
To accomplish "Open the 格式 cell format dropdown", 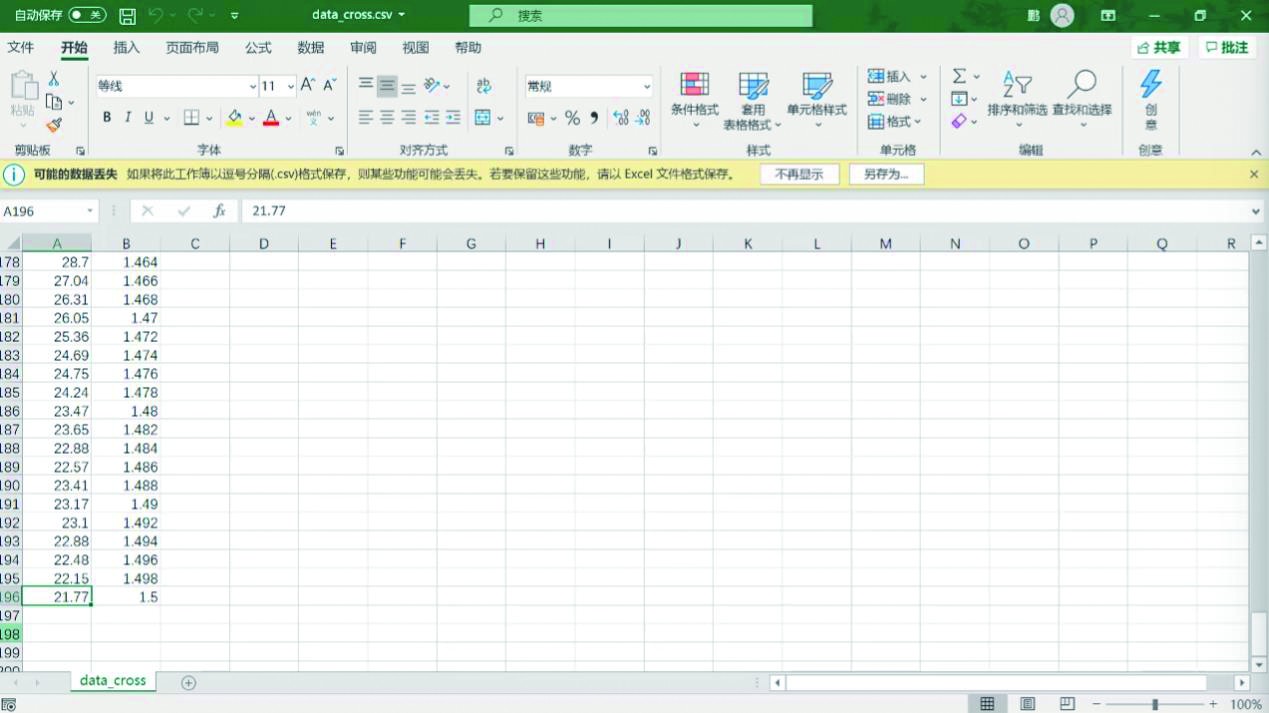I will 896,122.
